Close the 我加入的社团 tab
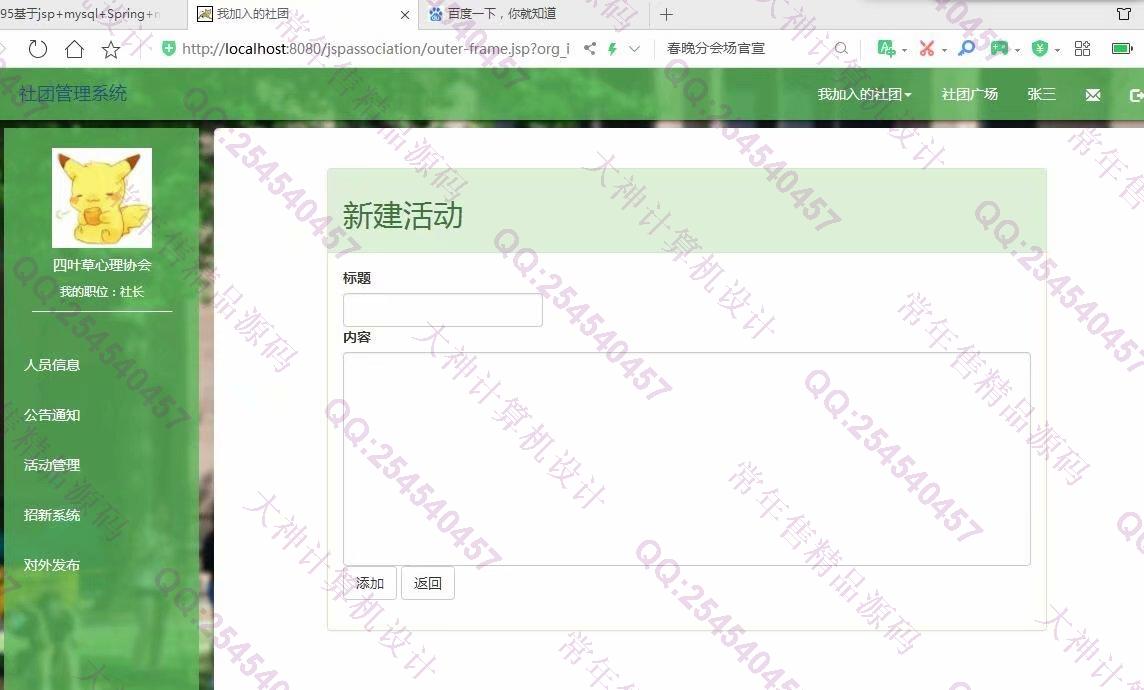 tap(405, 15)
